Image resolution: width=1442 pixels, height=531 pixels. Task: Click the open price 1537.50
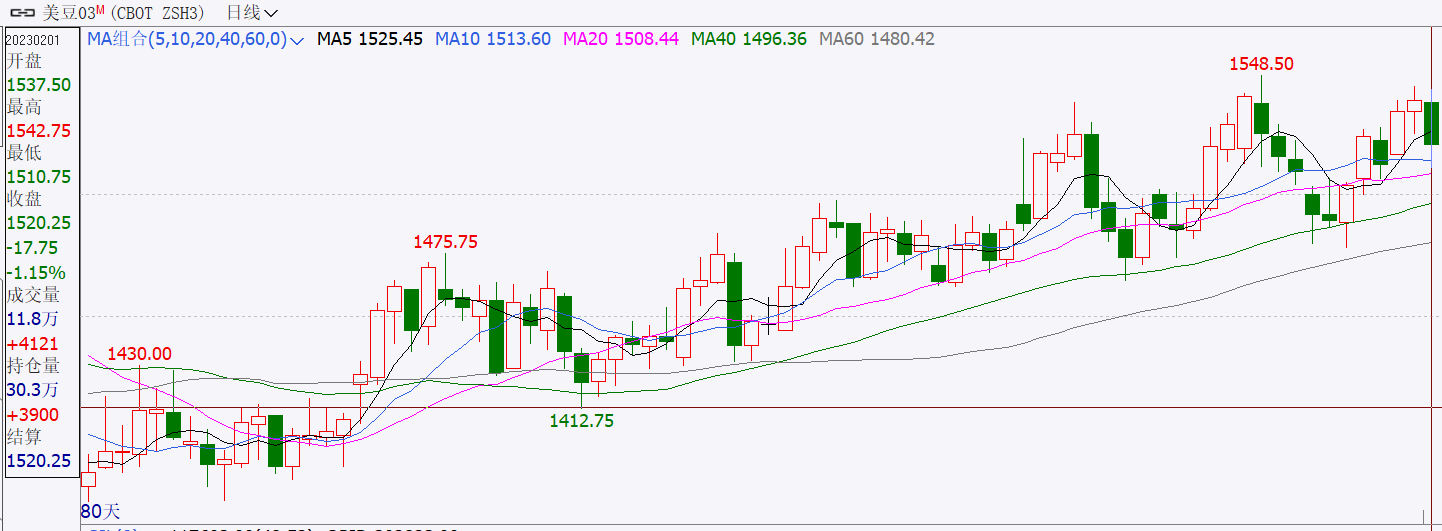click(39, 85)
